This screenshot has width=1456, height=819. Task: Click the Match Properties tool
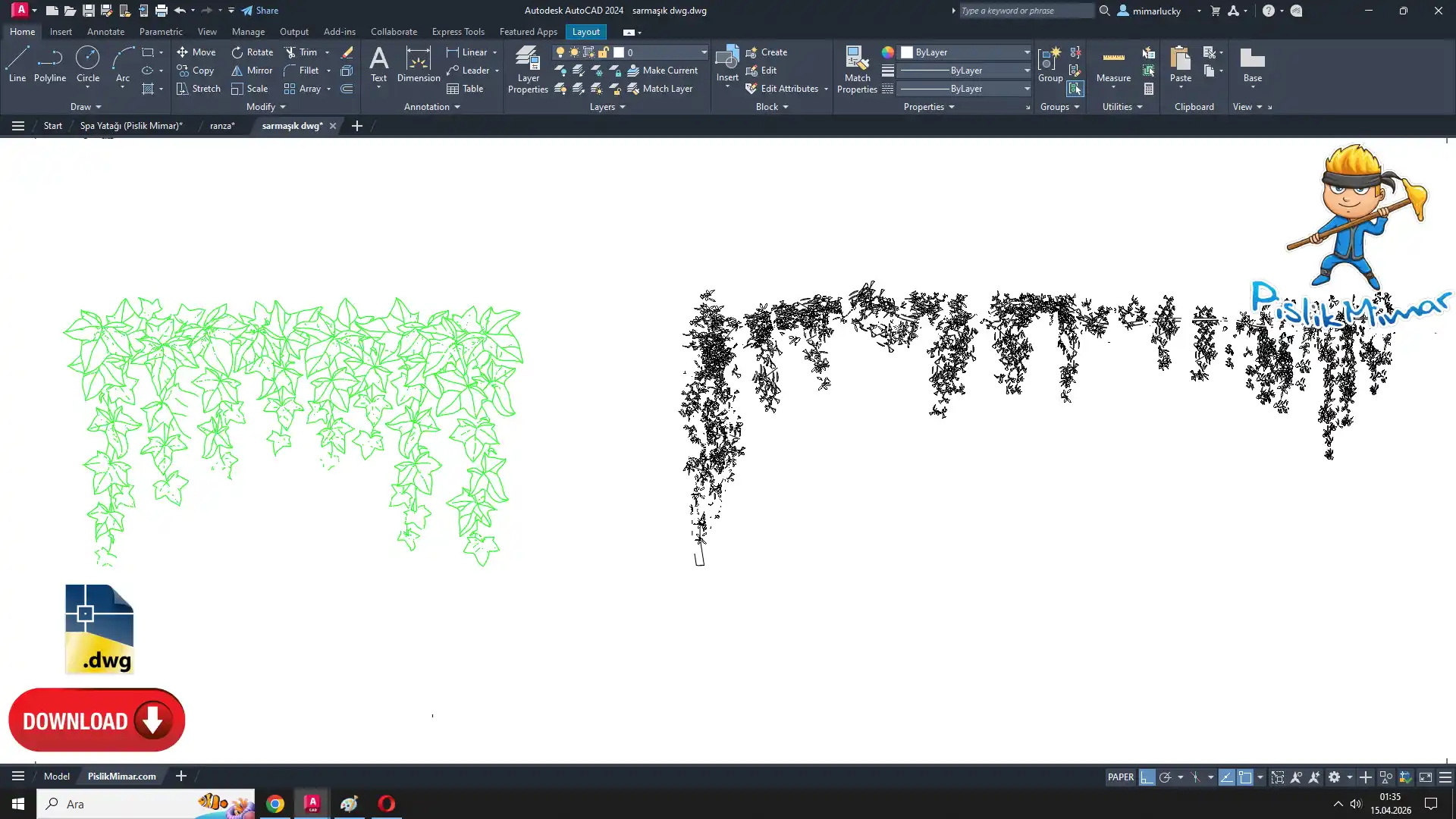pos(857,68)
